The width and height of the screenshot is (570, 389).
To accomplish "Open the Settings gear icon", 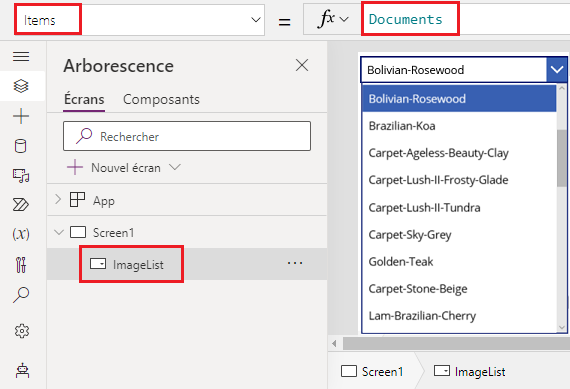I will 22,331.
